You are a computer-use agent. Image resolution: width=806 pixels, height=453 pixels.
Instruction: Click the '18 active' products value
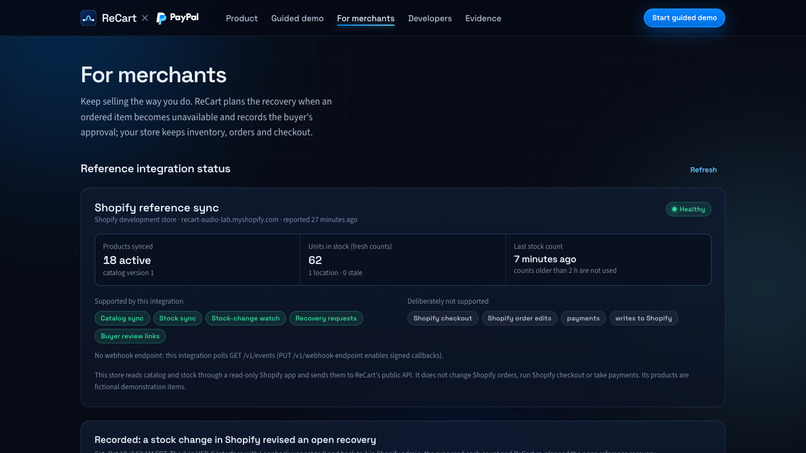pyautogui.click(x=127, y=260)
